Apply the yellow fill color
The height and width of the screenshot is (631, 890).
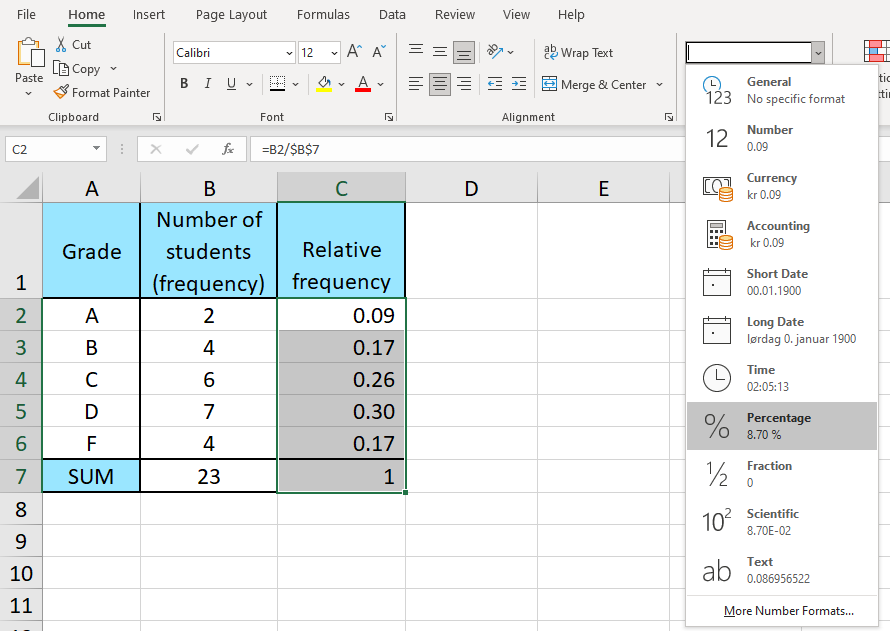coord(324,84)
